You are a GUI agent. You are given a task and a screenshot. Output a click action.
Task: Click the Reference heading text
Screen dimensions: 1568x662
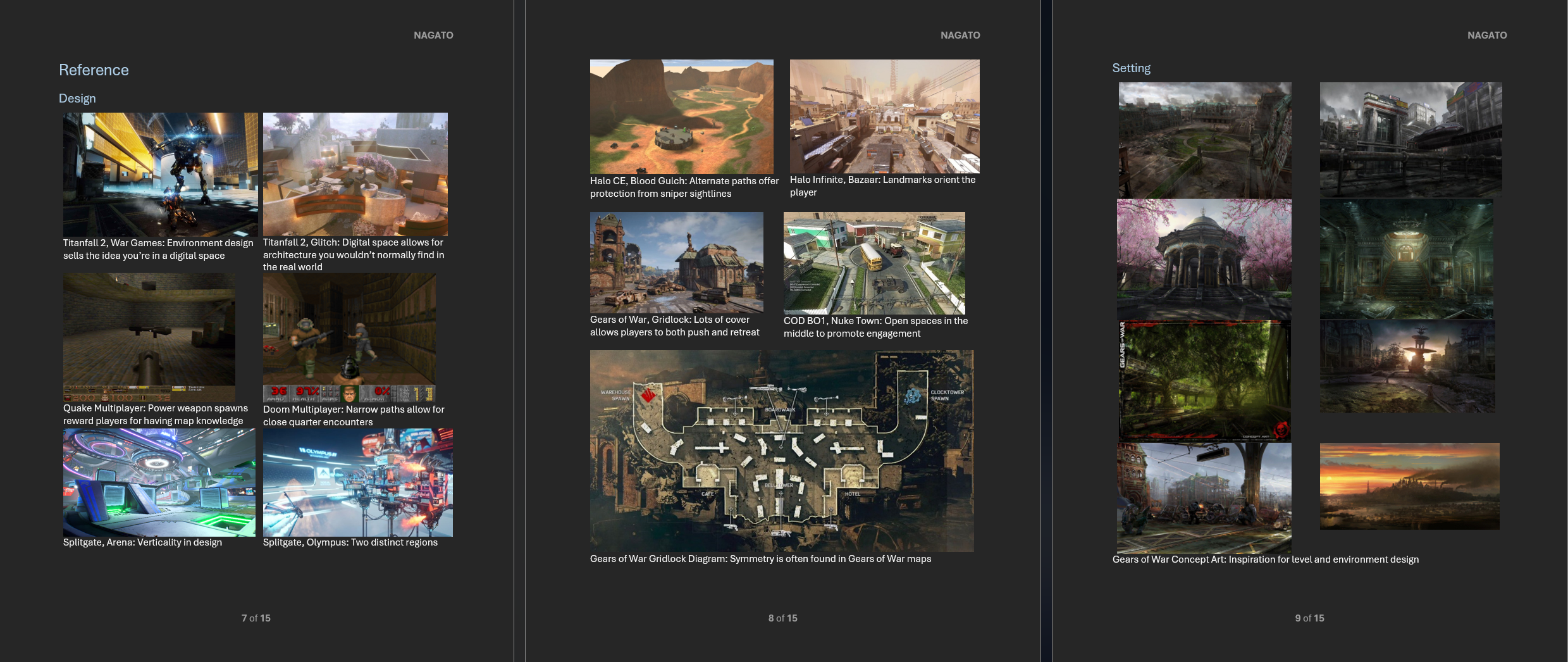click(94, 70)
